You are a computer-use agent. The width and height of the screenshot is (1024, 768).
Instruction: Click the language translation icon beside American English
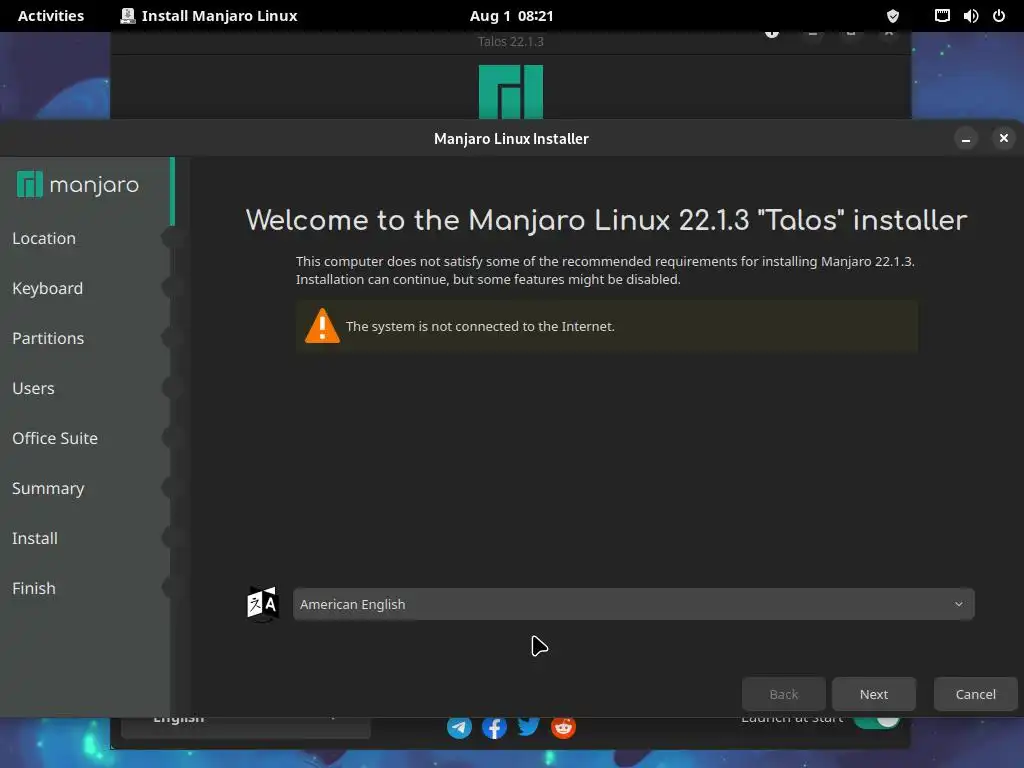(263, 604)
